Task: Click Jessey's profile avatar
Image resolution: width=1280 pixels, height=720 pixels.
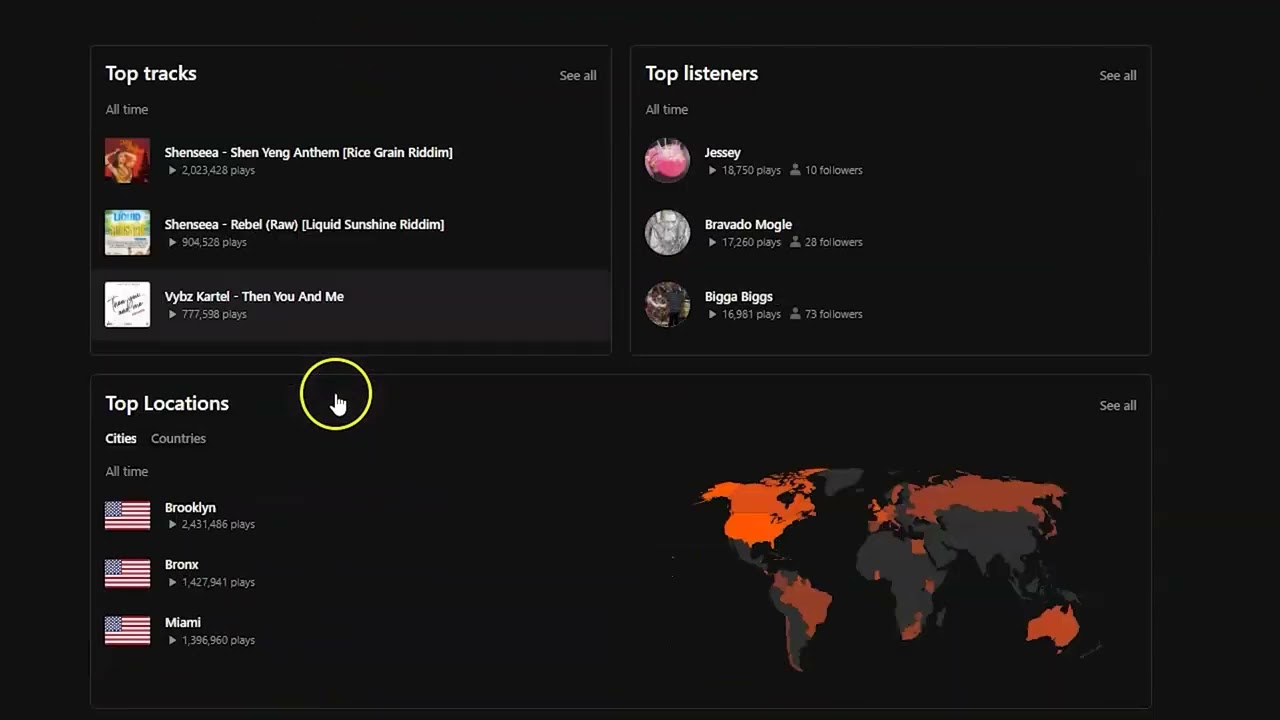Action: click(x=667, y=160)
